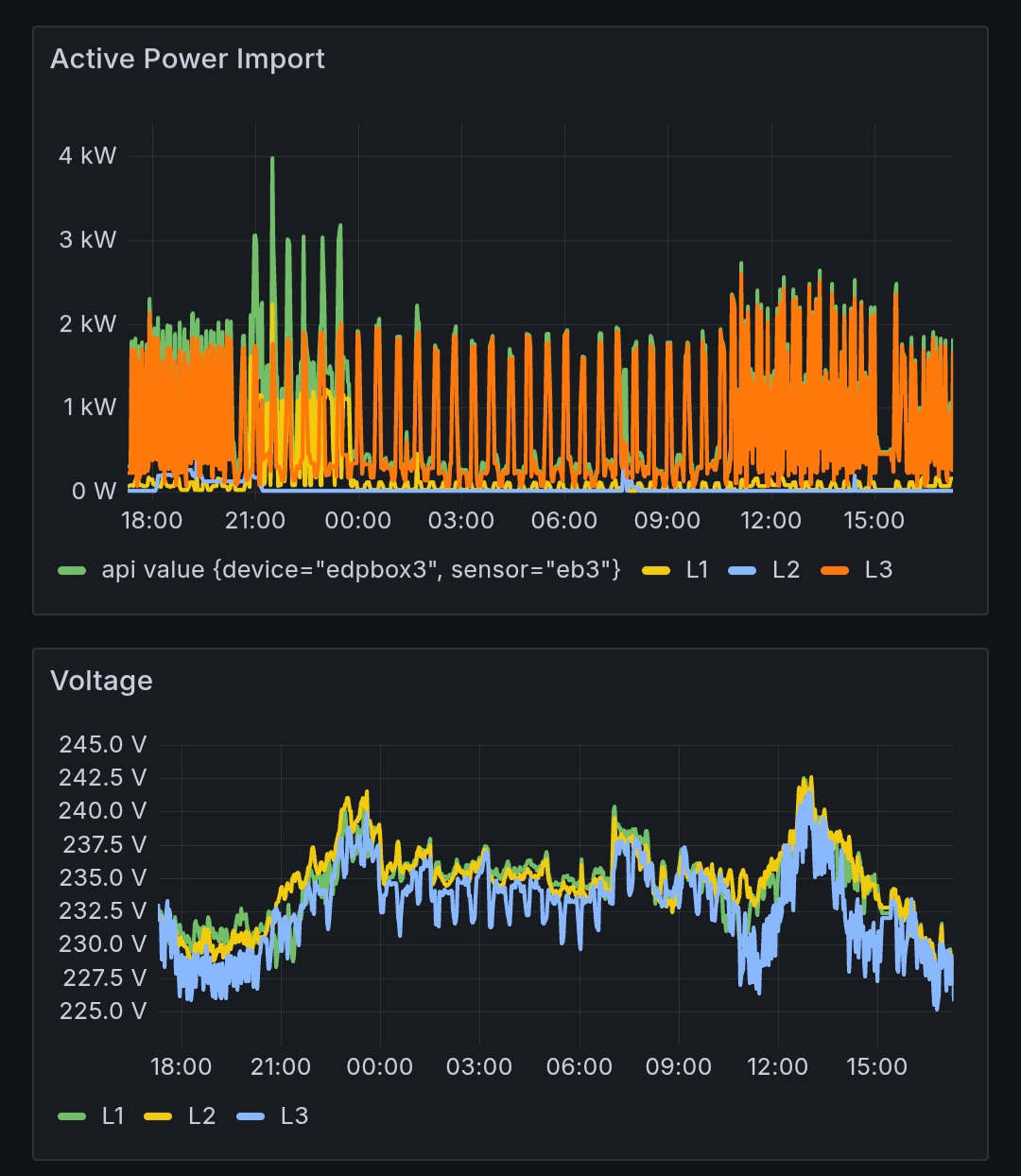1021x1176 pixels.
Task: Click the 0 W axis label
Action: [95, 492]
